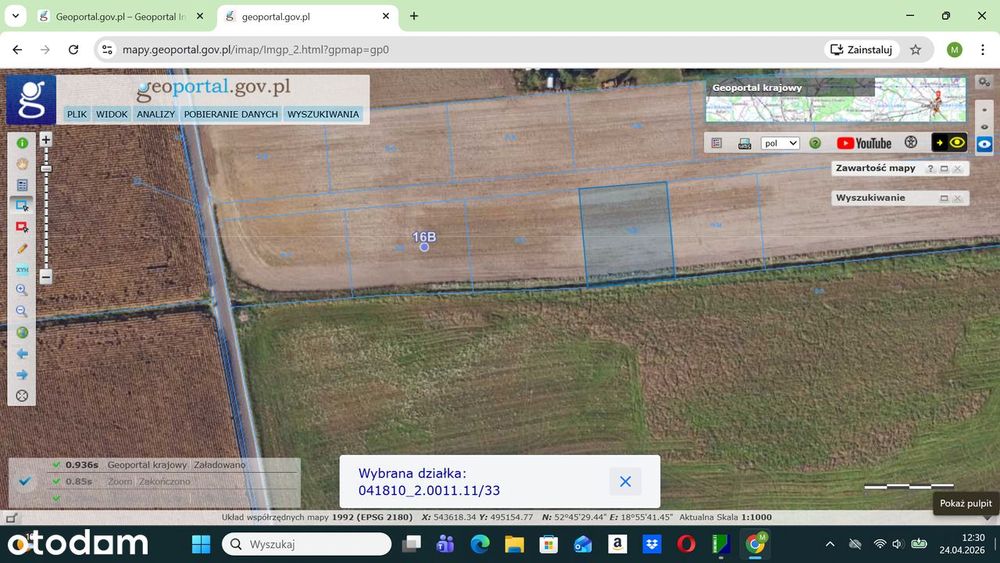Pick the yellow pencil drawing tool
Viewport: 1000px width, 563px height.
click(x=22, y=248)
